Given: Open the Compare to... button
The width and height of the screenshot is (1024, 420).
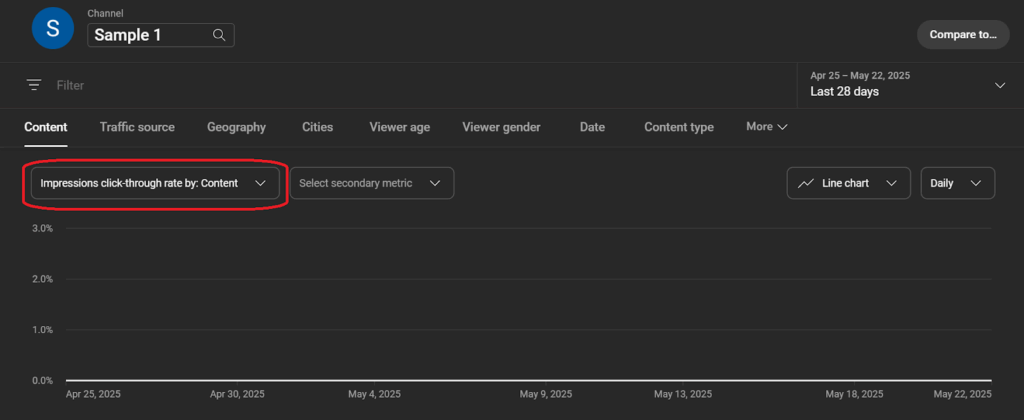Looking at the screenshot, I should coord(963,35).
